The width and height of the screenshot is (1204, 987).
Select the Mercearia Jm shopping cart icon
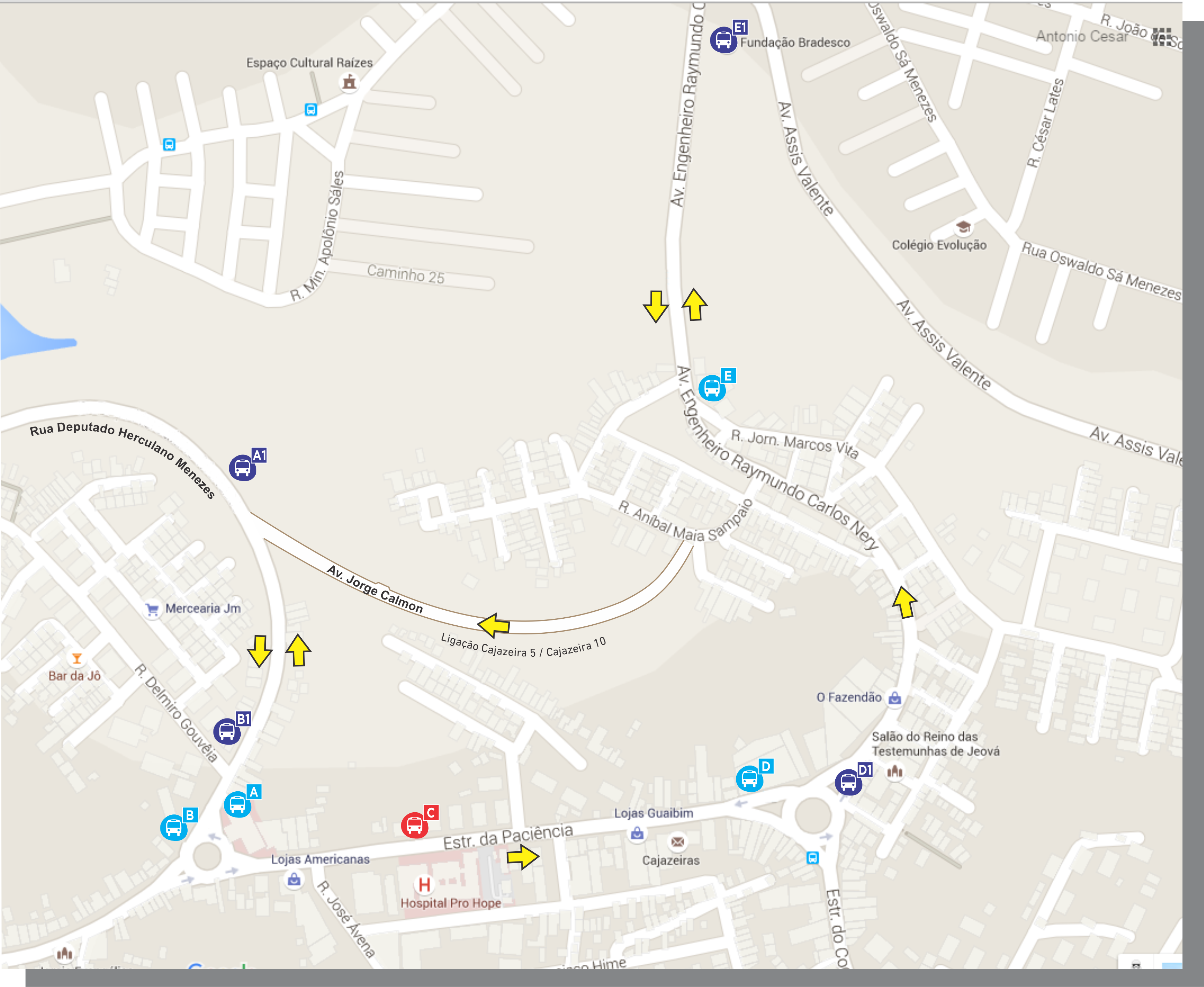click(x=152, y=610)
